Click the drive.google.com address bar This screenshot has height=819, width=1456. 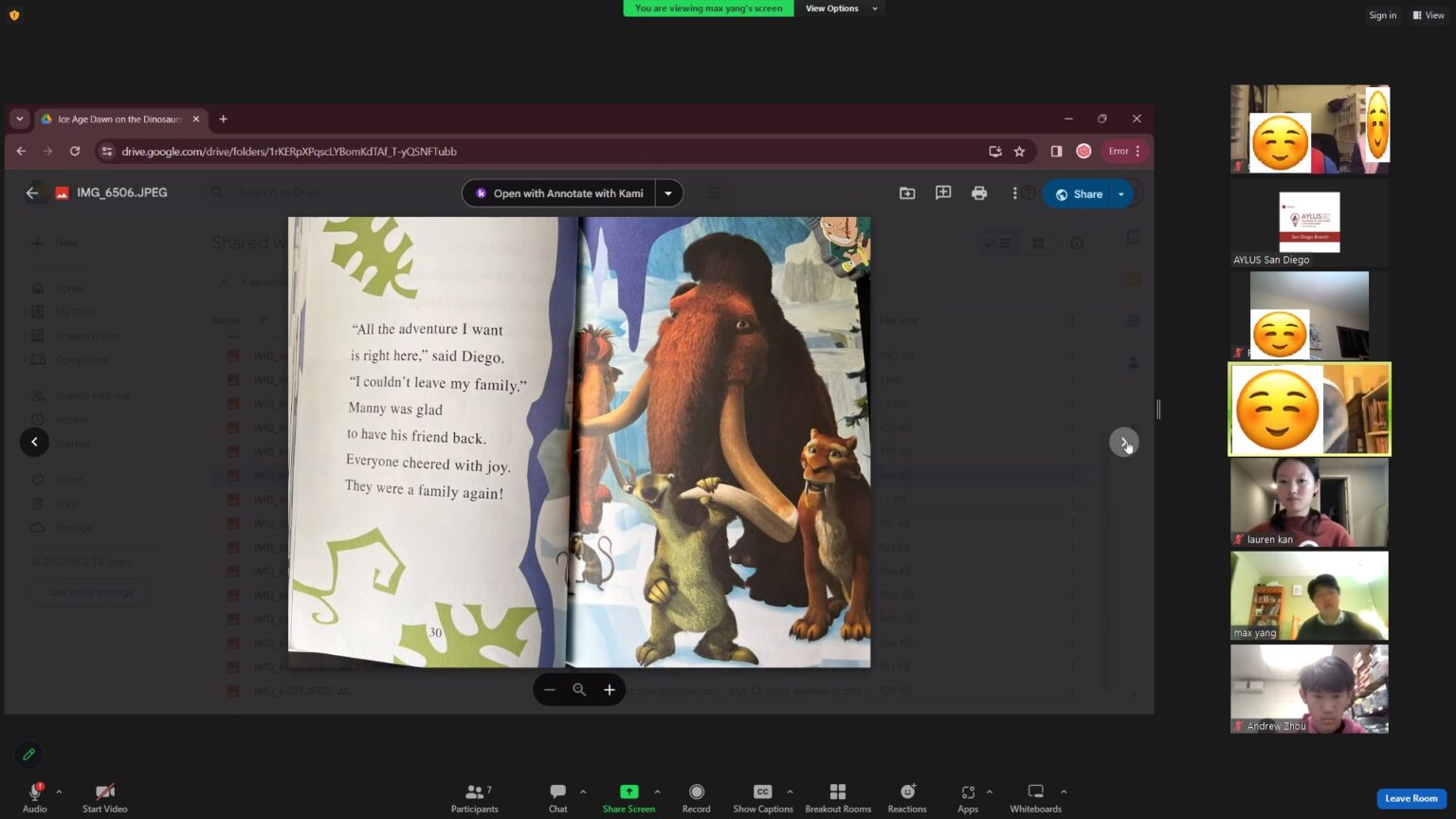click(540, 151)
